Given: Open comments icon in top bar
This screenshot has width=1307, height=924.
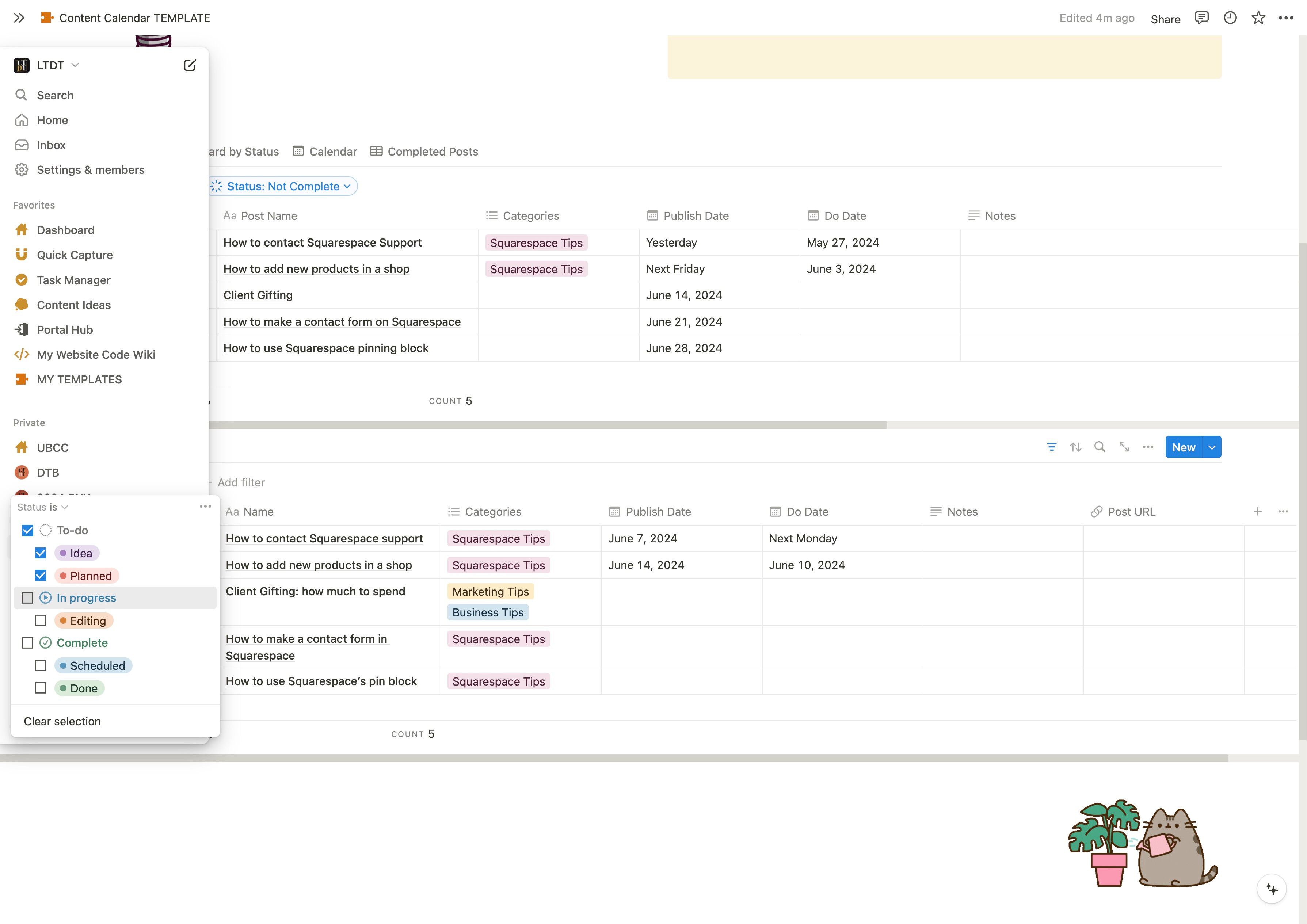Looking at the screenshot, I should (x=1201, y=18).
